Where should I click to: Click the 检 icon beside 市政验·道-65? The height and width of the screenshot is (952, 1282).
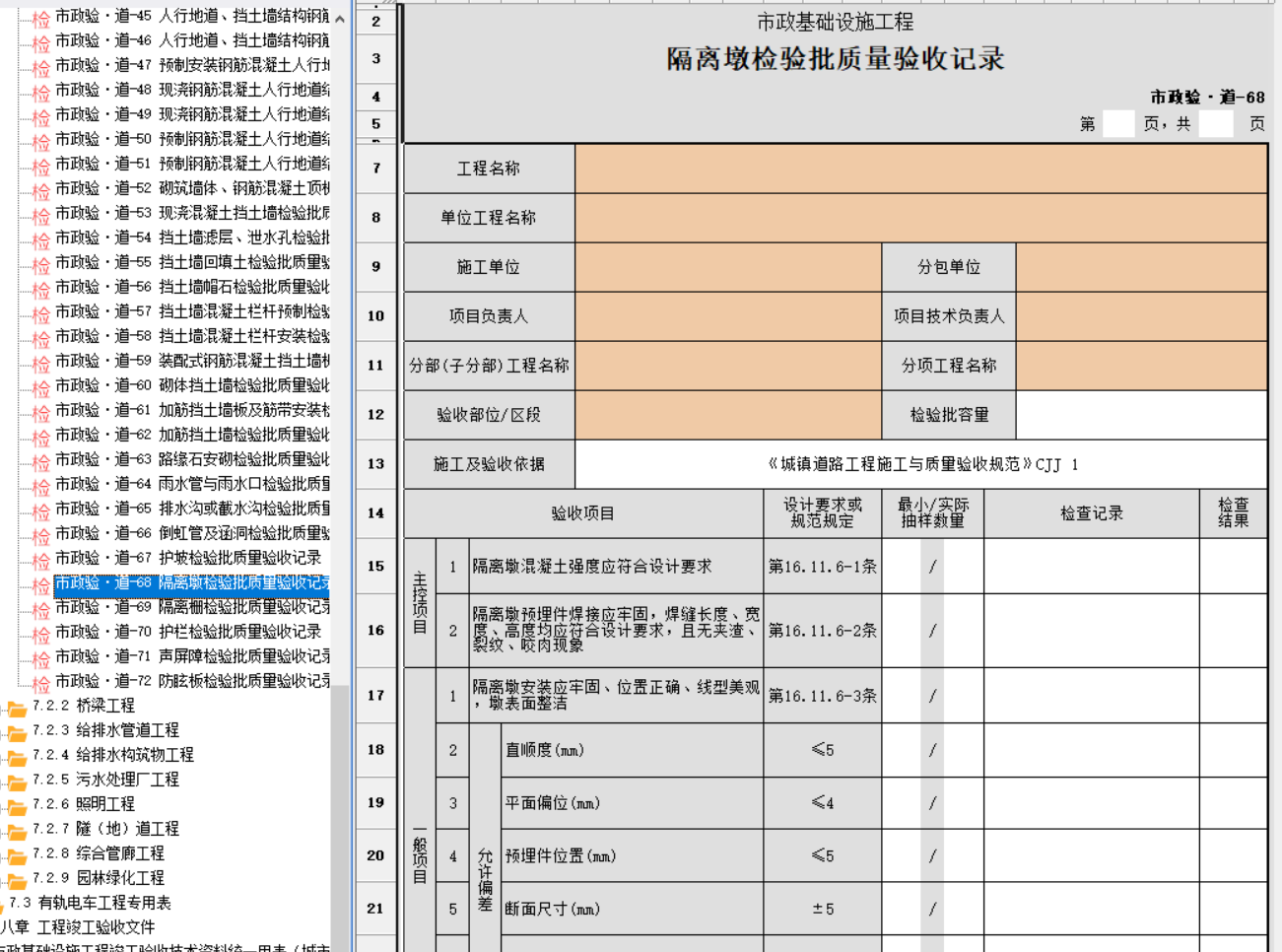(x=40, y=510)
